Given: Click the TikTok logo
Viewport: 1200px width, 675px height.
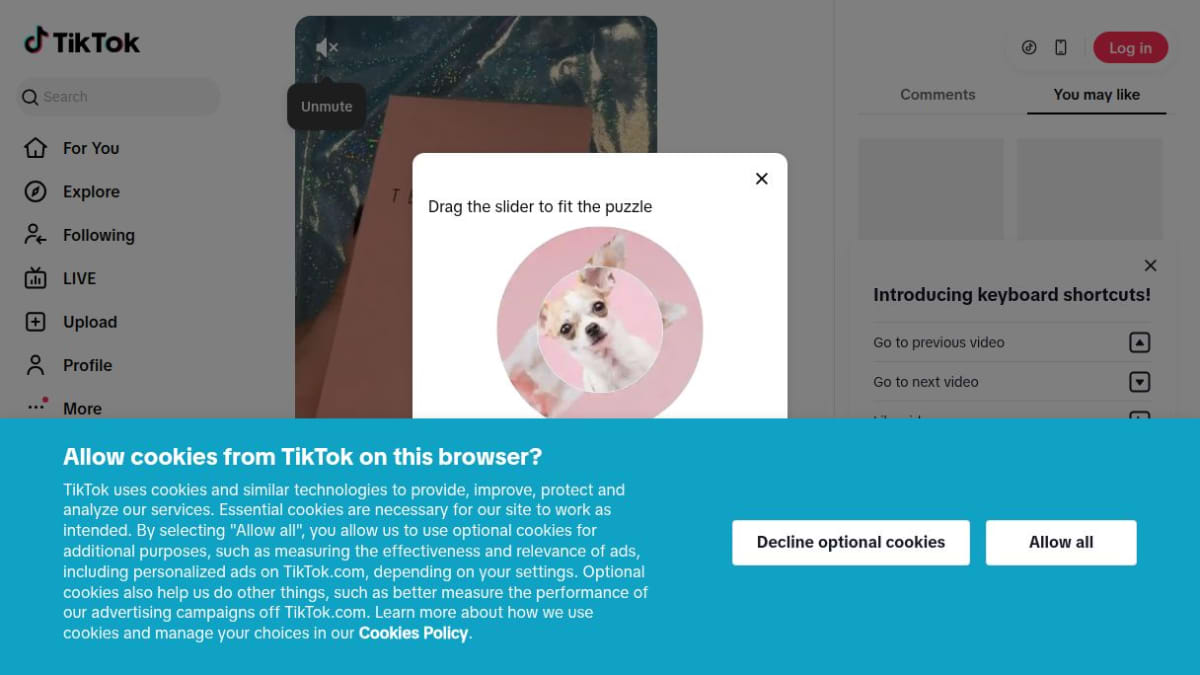Looking at the screenshot, I should click(x=82, y=41).
